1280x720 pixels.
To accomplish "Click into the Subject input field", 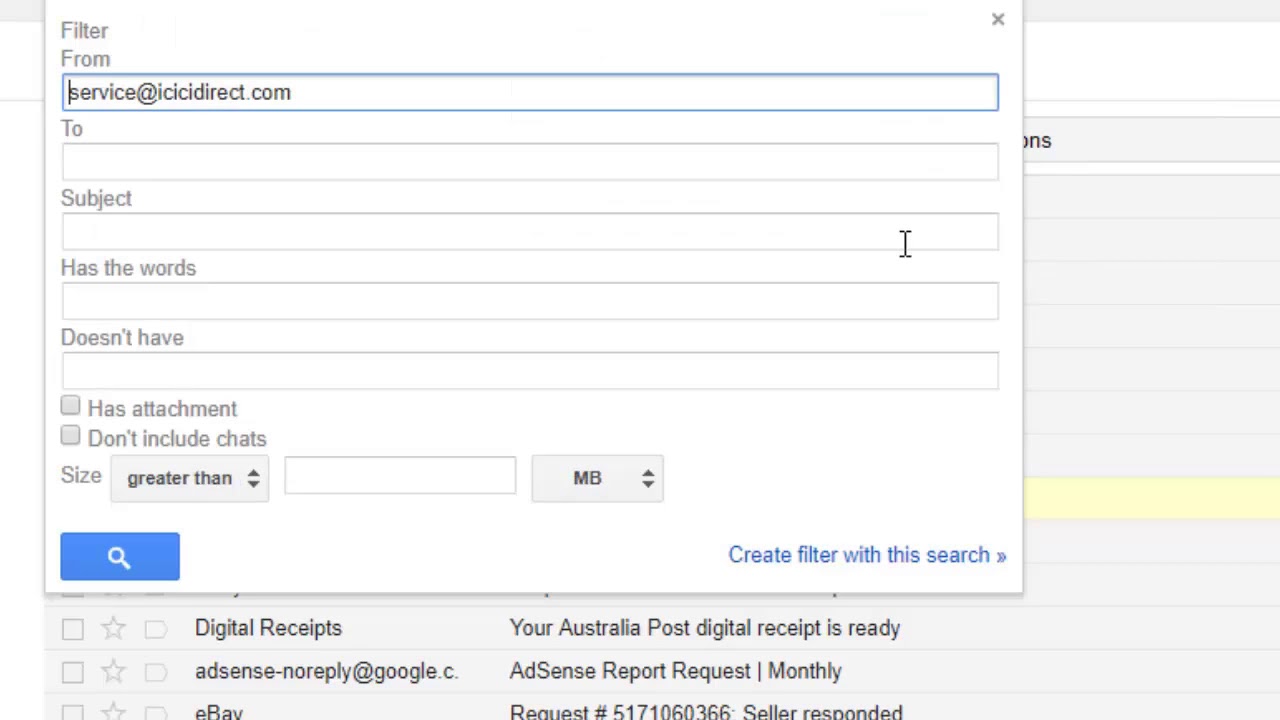I will click(530, 232).
